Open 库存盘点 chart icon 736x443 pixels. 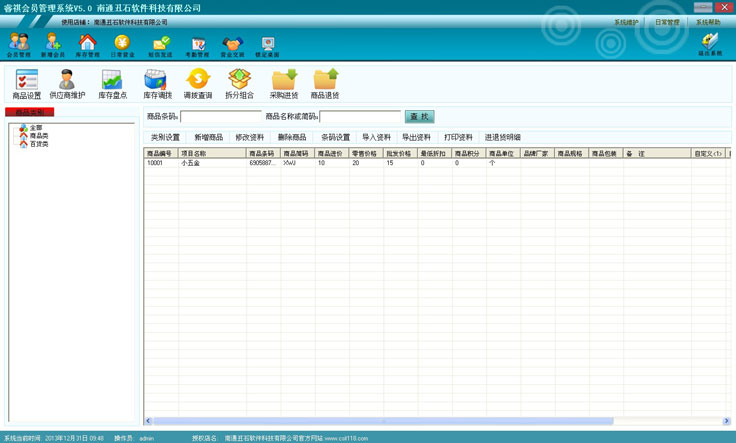[113, 84]
